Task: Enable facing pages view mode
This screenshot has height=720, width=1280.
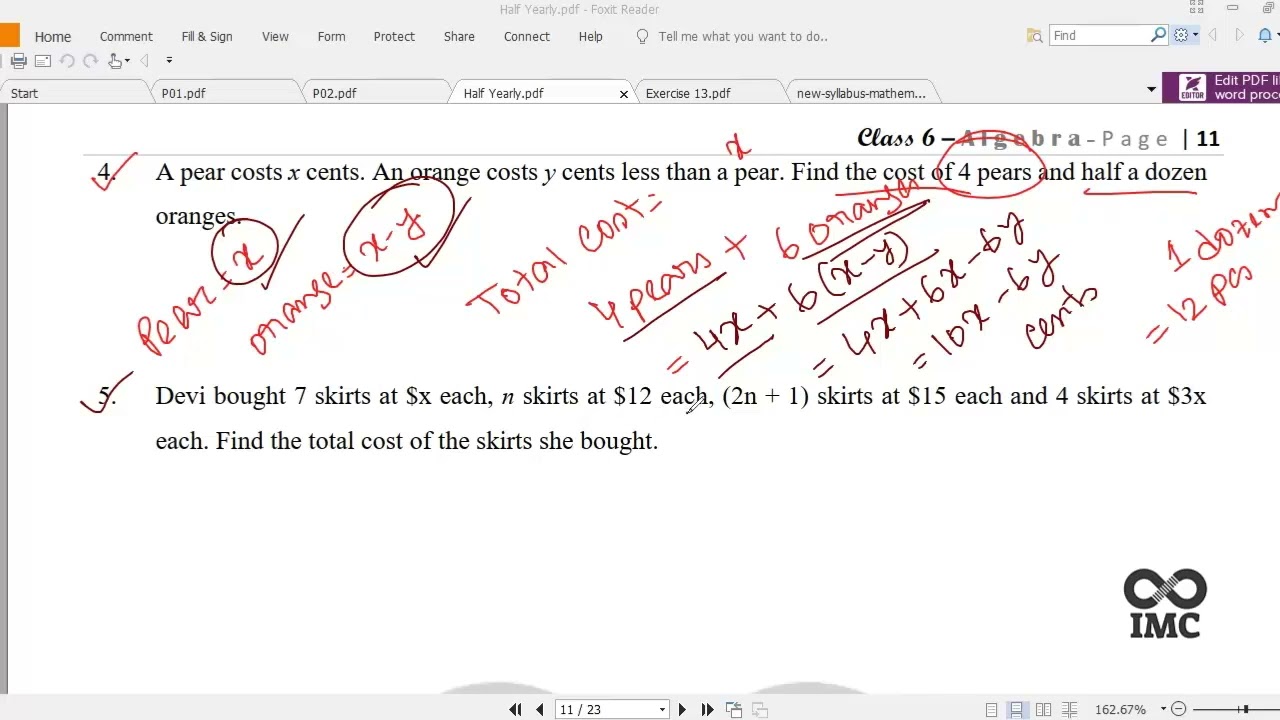Action: (x=1042, y=709)
